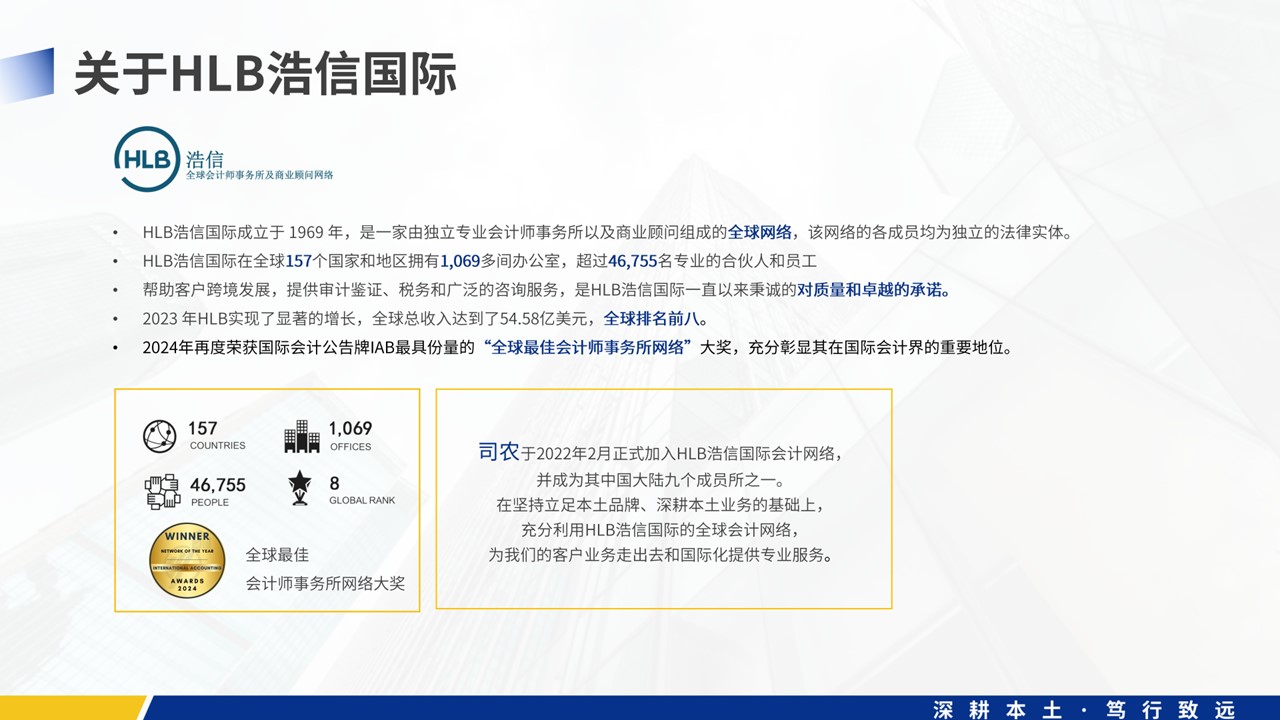Screen dimensions: 1280x720
Task: Click the HLB circular logo
Action: point(147,159)
